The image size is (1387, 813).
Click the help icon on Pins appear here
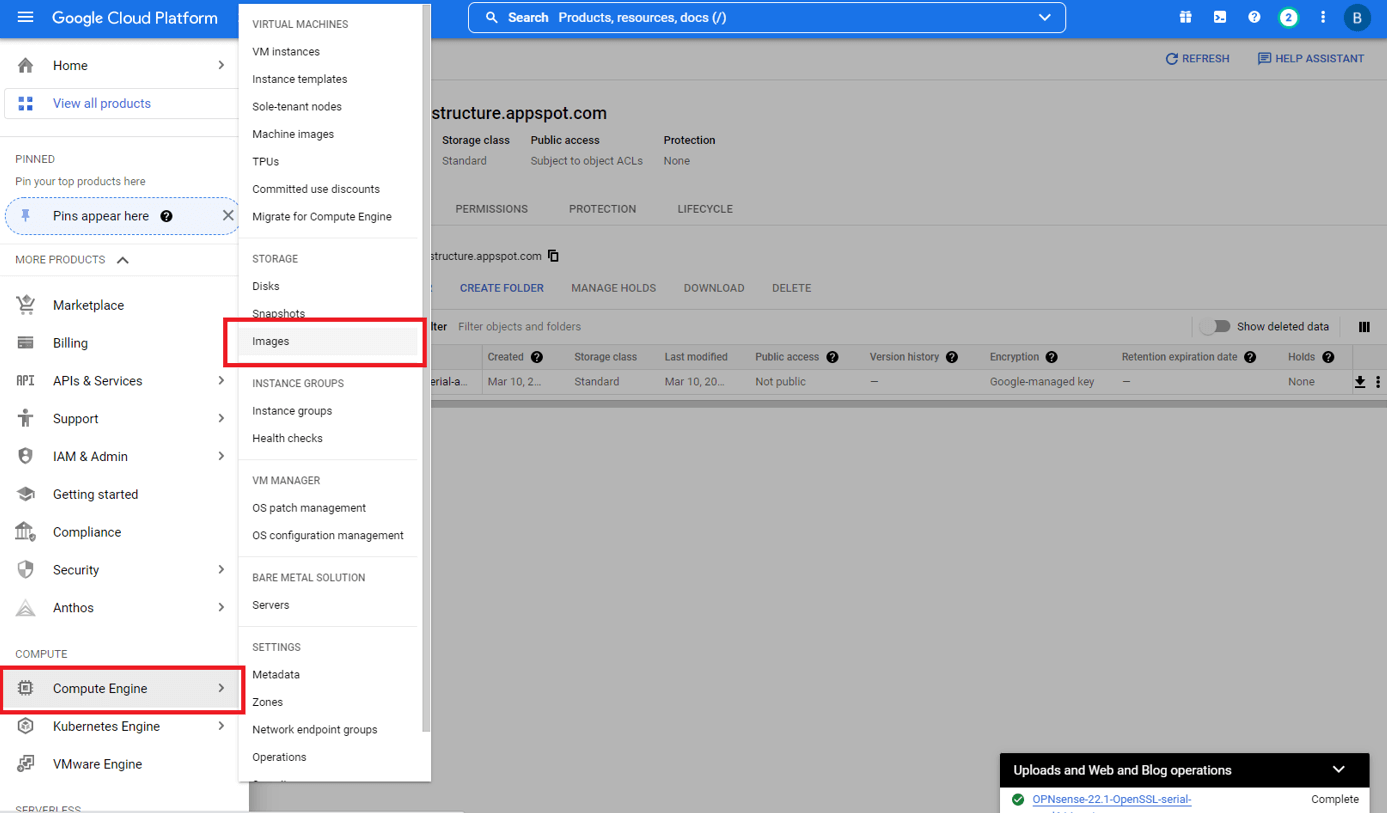point(166,216)
